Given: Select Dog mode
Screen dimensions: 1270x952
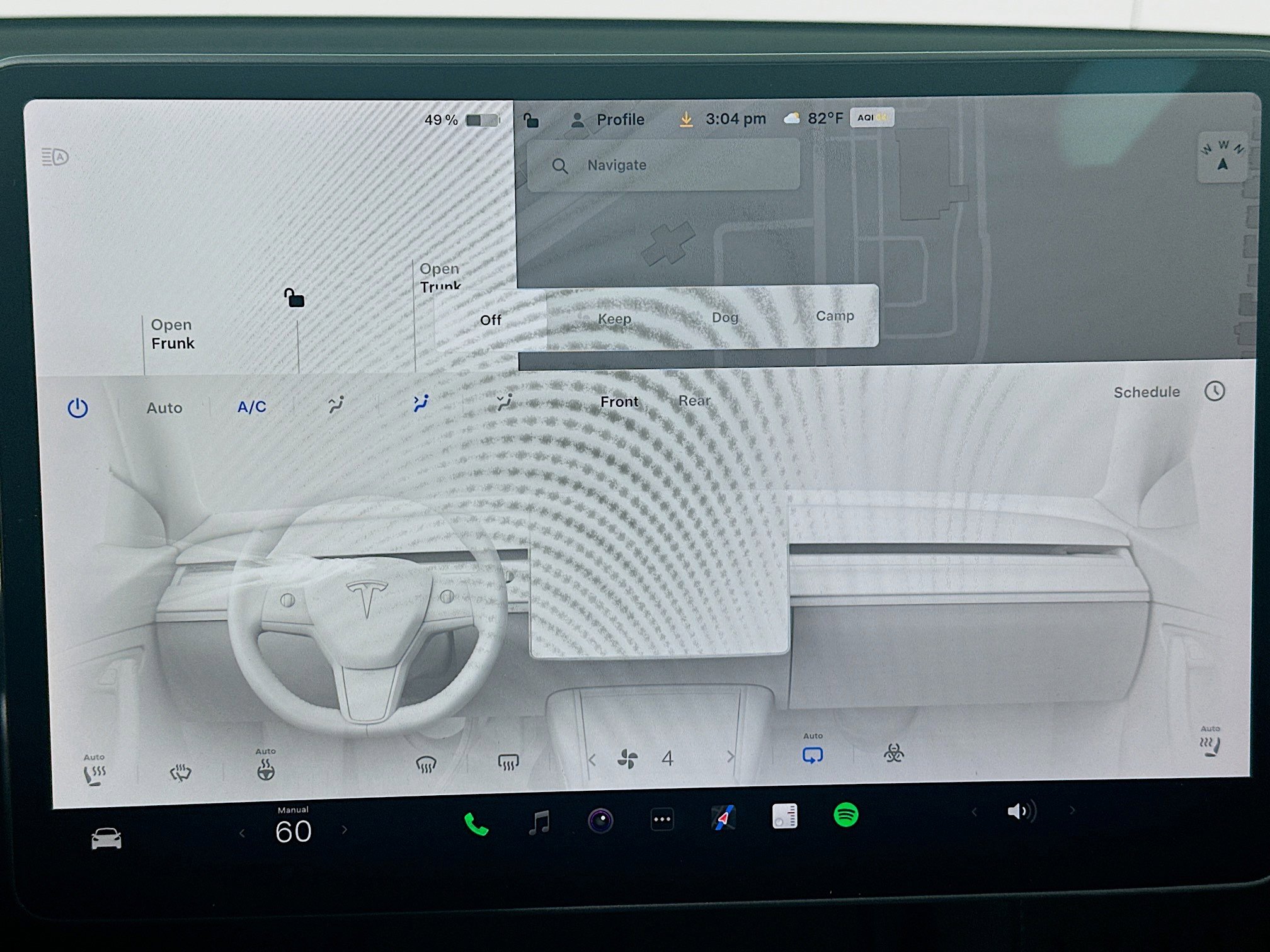Looking at the screenshot, I should click(x=724, y=318).
